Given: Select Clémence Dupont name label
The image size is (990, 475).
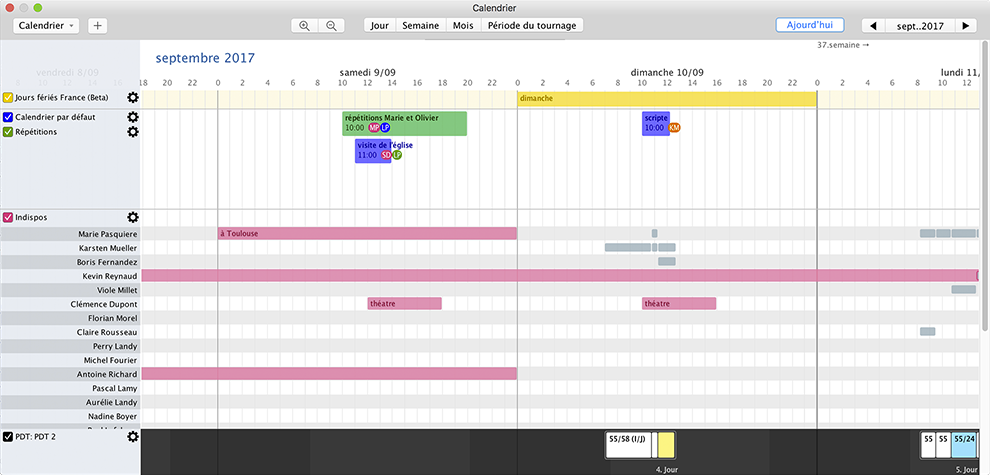Looking at the screenshot, I should [x=104, y=304].
